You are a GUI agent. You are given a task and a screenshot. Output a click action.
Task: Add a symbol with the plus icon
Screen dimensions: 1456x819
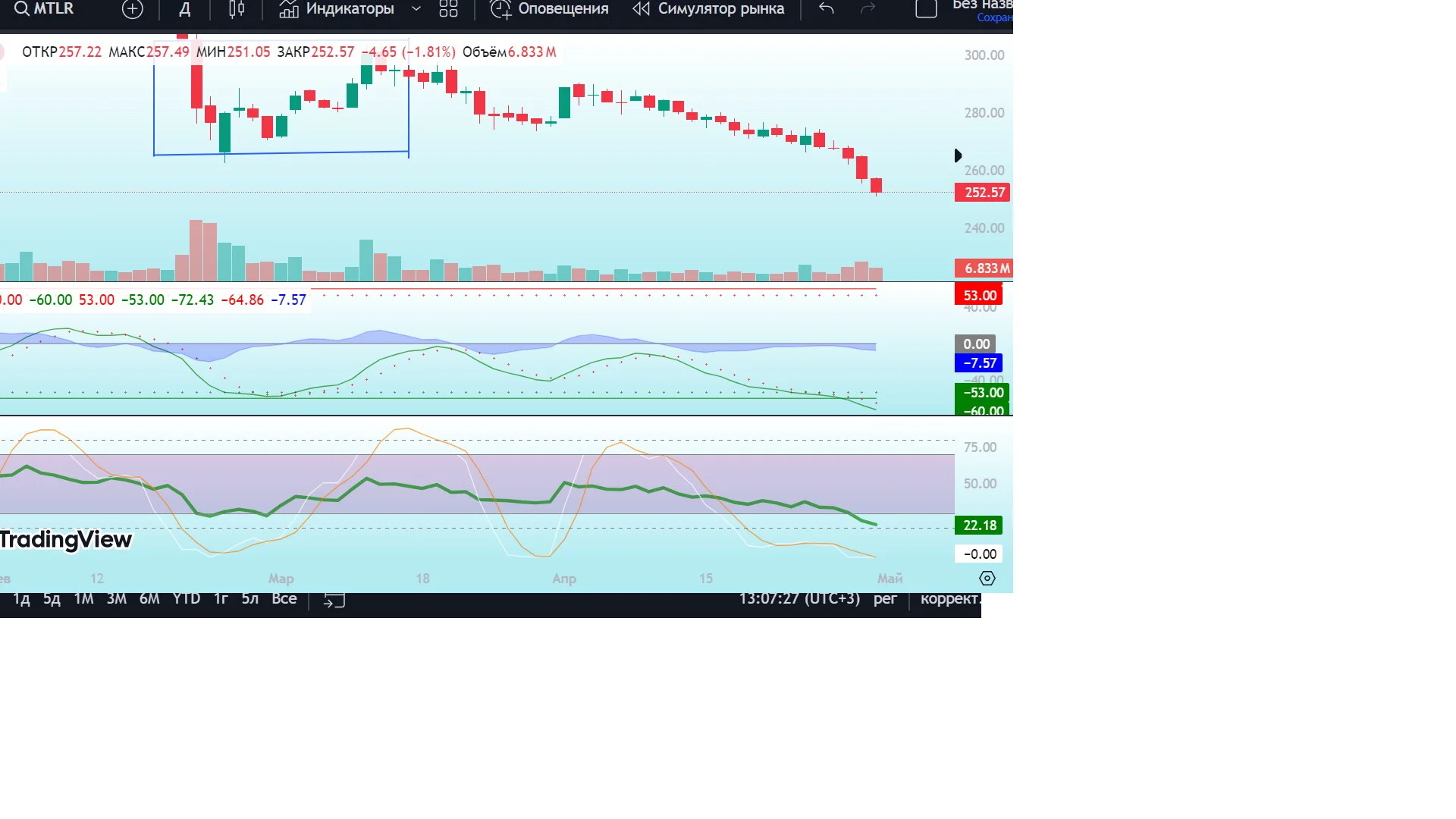[133, 9]
